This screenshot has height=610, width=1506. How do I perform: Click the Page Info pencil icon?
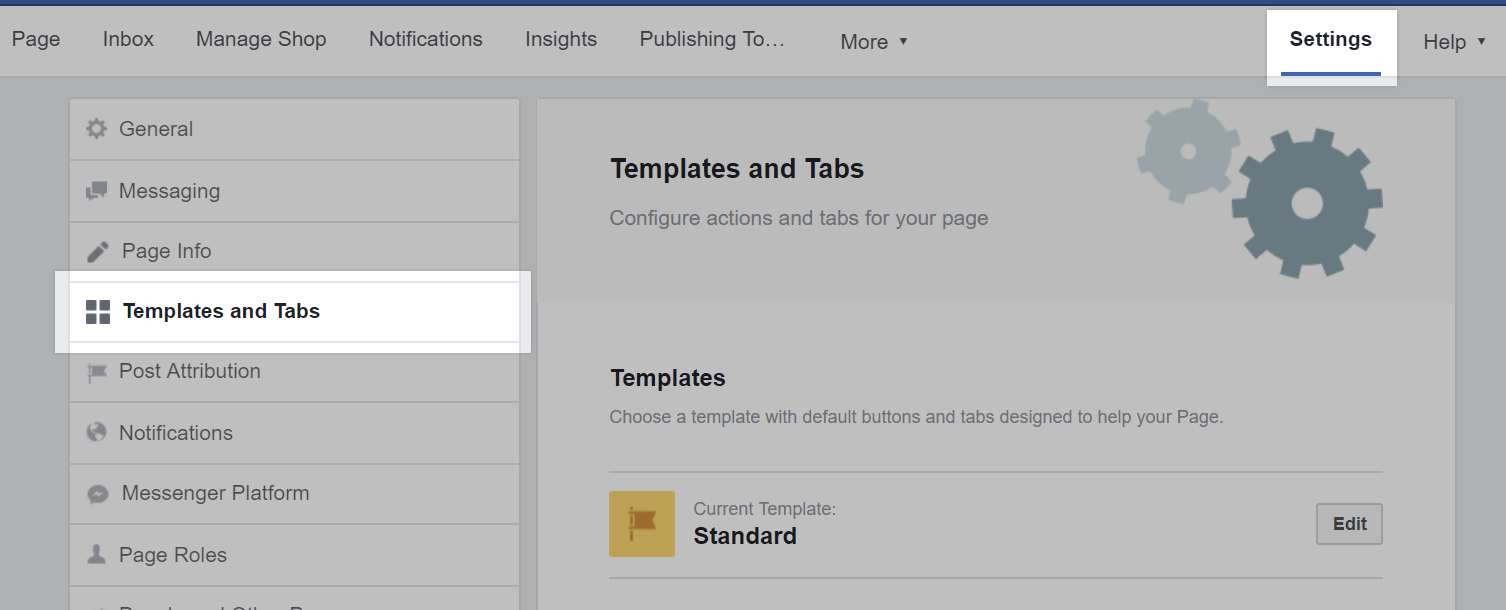click(x=97, y=251)
